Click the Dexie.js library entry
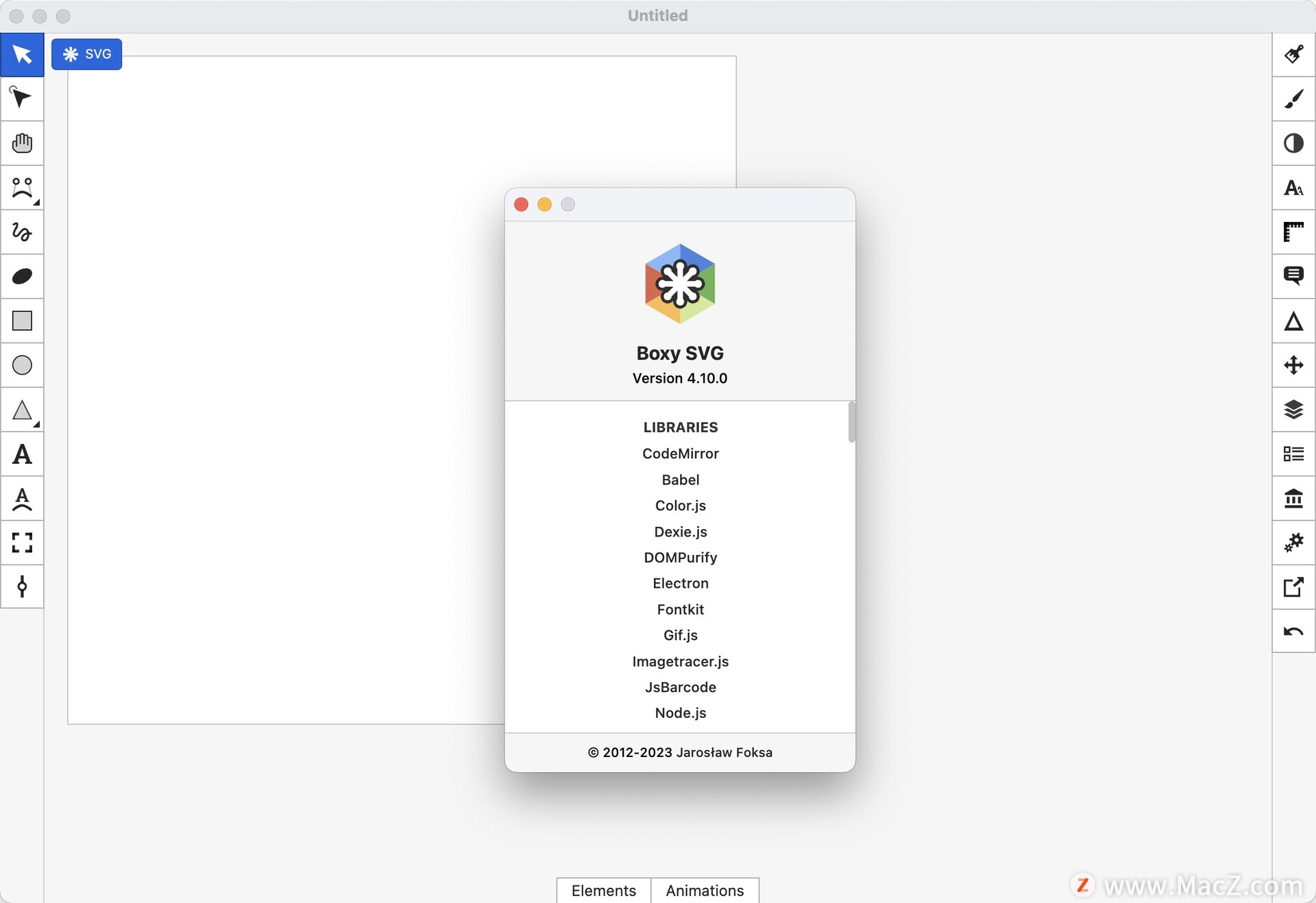Screen dimensions: 1316x903 tap(680, 532)
